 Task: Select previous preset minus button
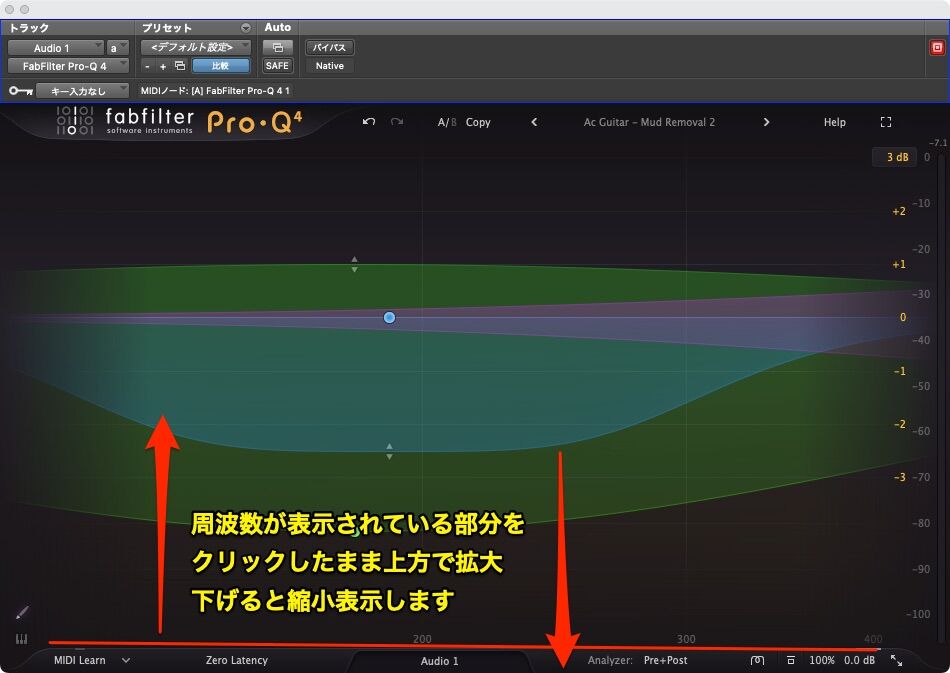coord(147,66)
